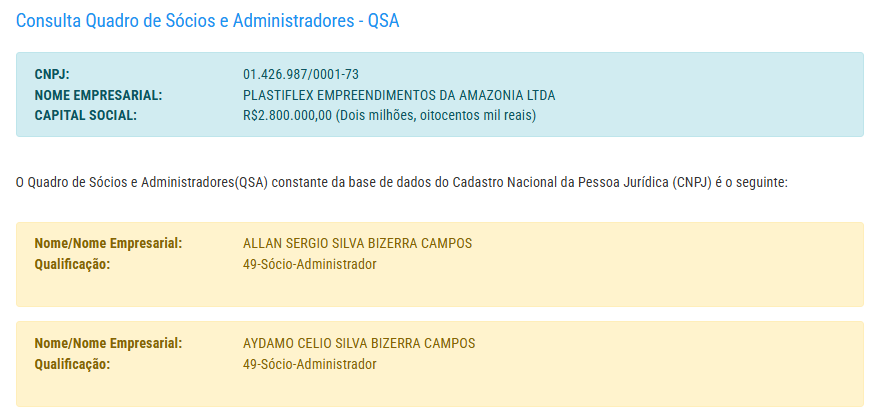Viewport: 880px width, 420px height.
Task: Click Qualificação label in Aydamo's card
Action: point(72,364)
